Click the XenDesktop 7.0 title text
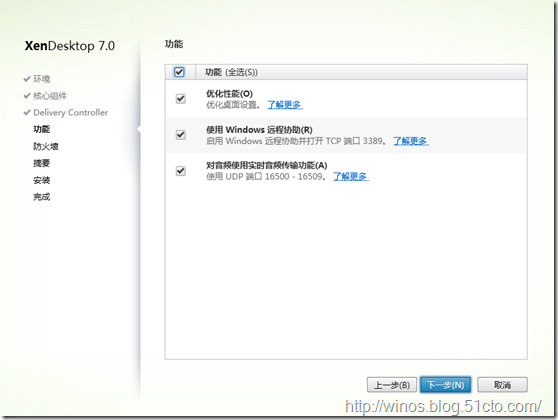 pos(70,46)
